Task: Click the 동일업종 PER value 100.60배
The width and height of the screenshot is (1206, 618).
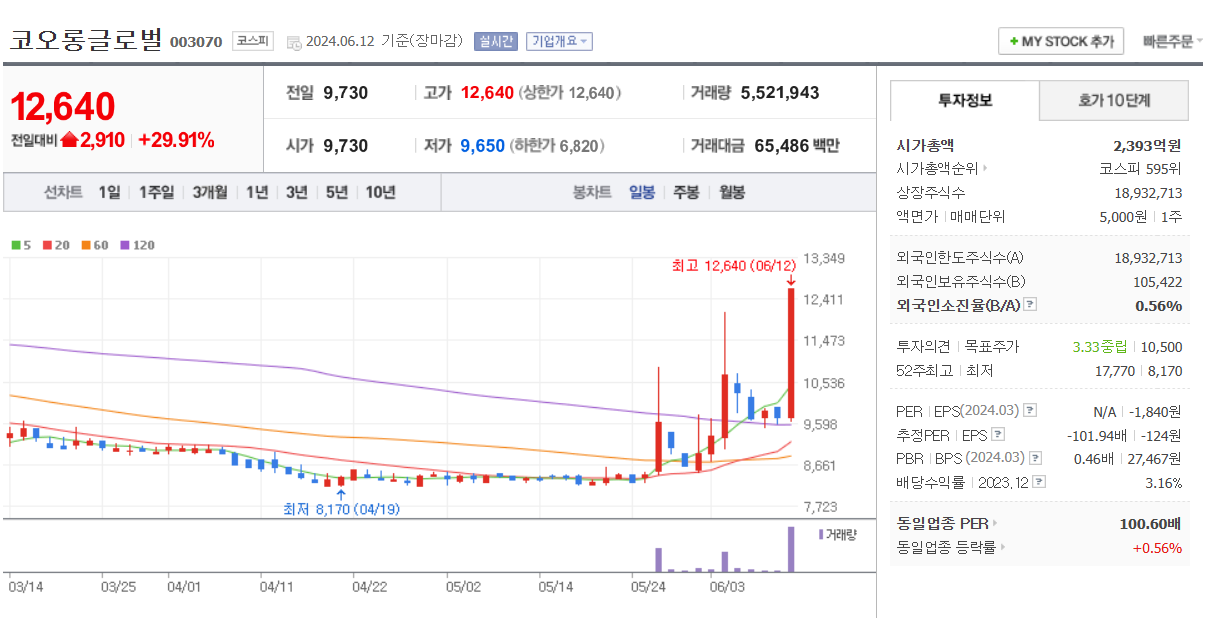Action: pyautogui.click(x=1151, y=523)
